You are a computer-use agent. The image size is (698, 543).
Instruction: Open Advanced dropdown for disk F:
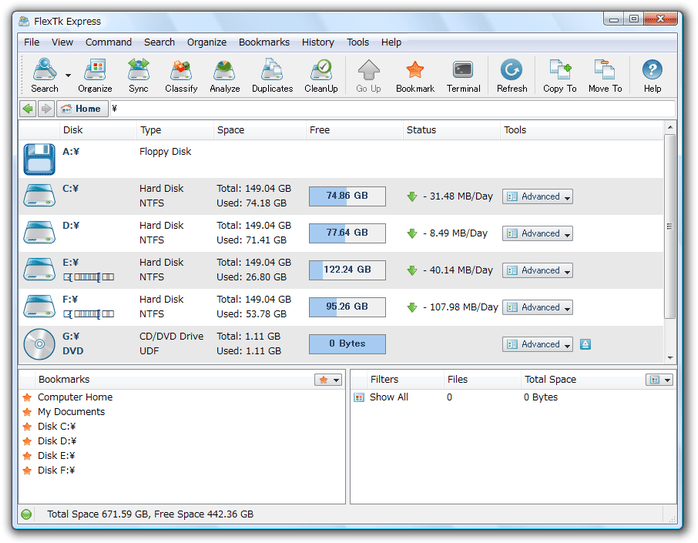click(x=537, y=307)
